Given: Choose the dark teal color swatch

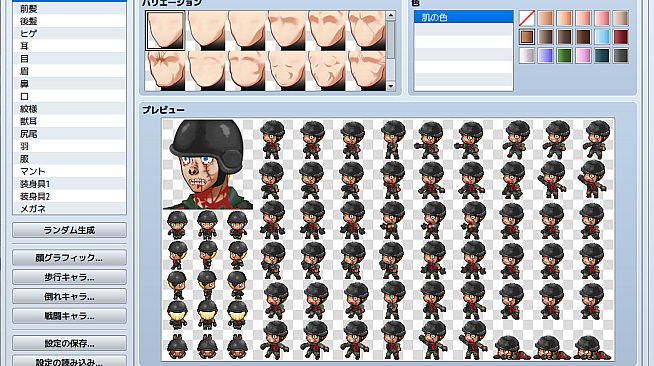Looking at the screenshot, I should click(x=602, y=55).
